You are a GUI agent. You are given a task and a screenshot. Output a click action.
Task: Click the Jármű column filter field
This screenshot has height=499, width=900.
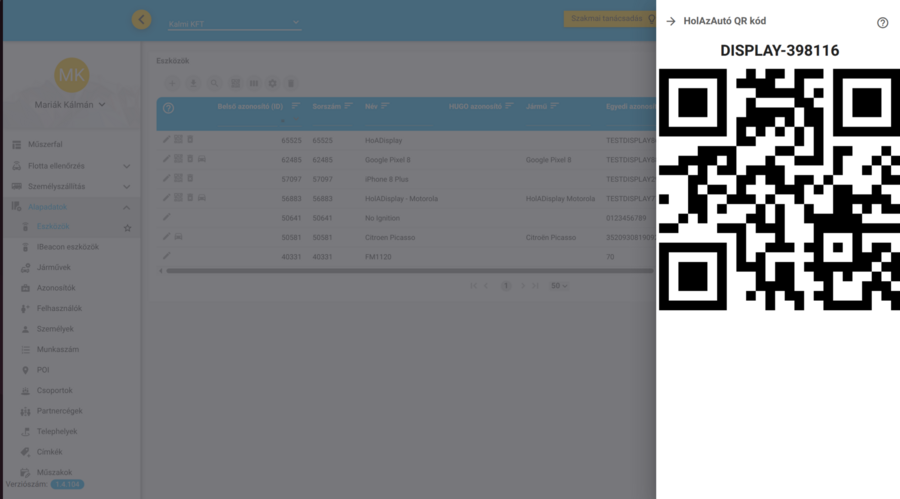(x=557, y=121)
